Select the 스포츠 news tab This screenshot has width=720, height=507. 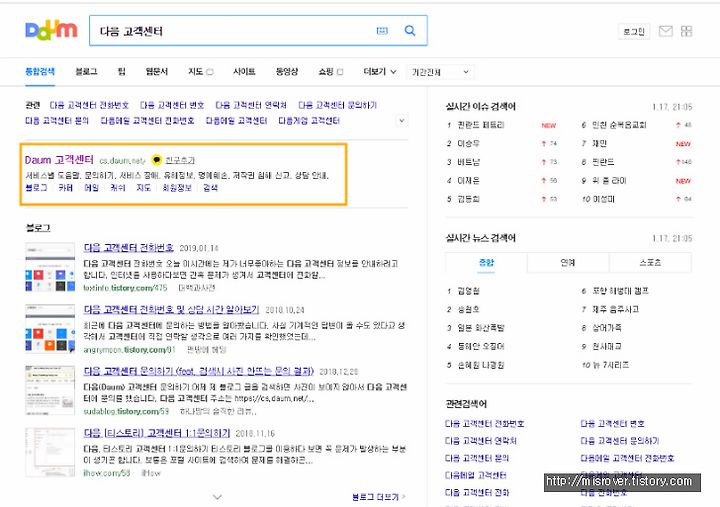650,263
